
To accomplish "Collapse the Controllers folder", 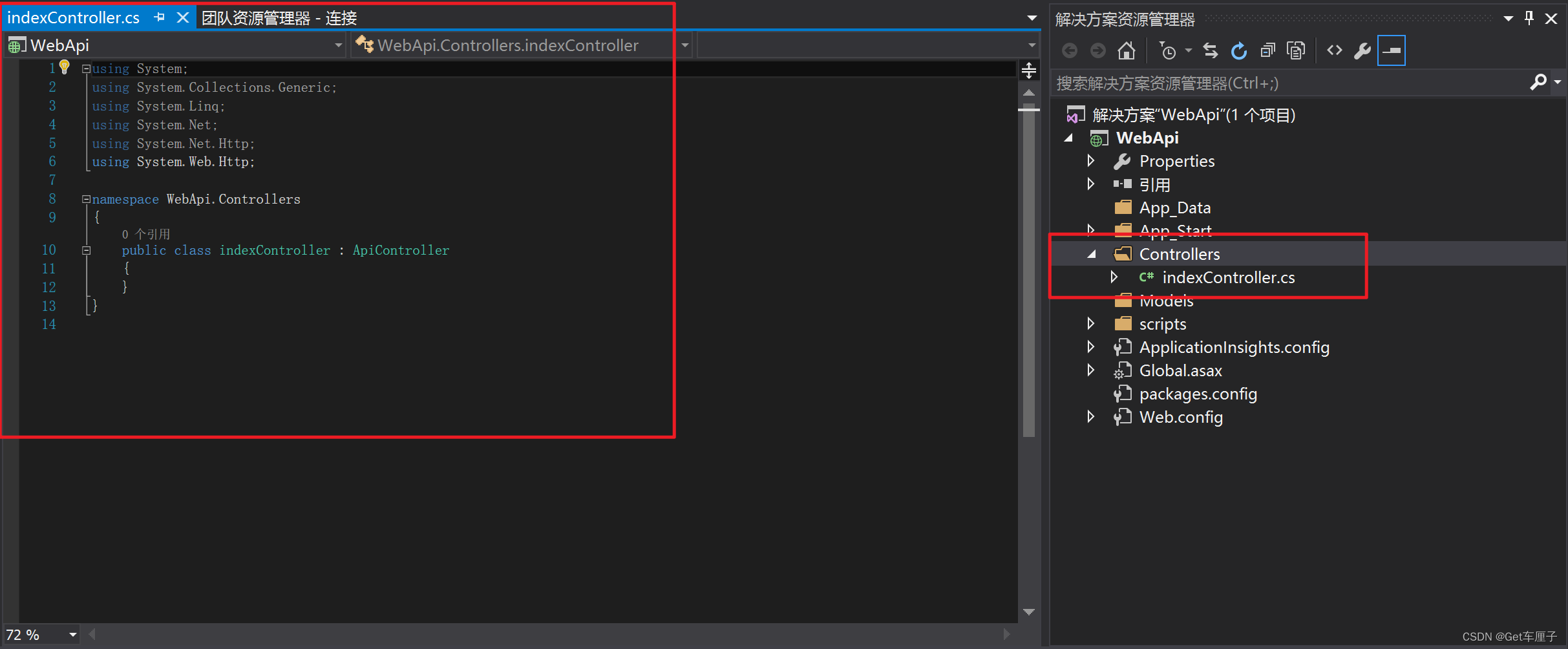I will [1092, 253].
